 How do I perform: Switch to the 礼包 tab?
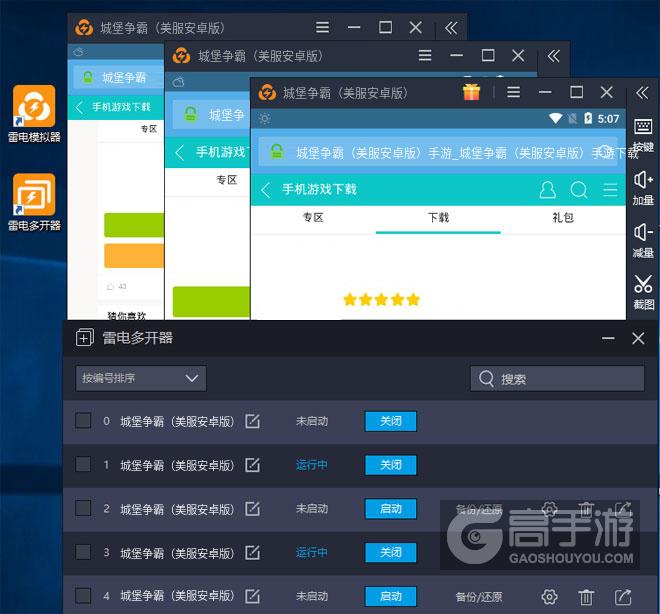coord(563,218)
